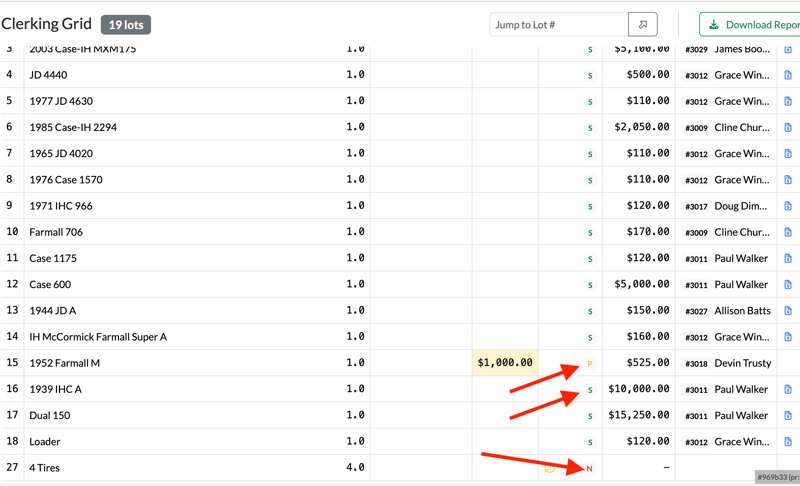Open document icon in 1939 IHC A row

tap(788, 389)
